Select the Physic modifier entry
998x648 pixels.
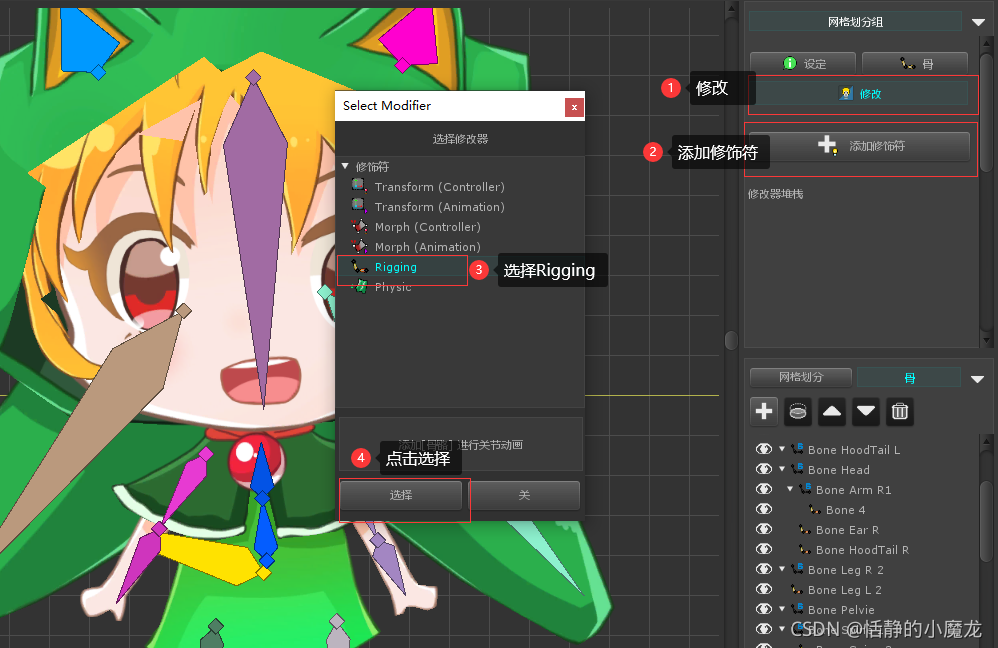393,287
